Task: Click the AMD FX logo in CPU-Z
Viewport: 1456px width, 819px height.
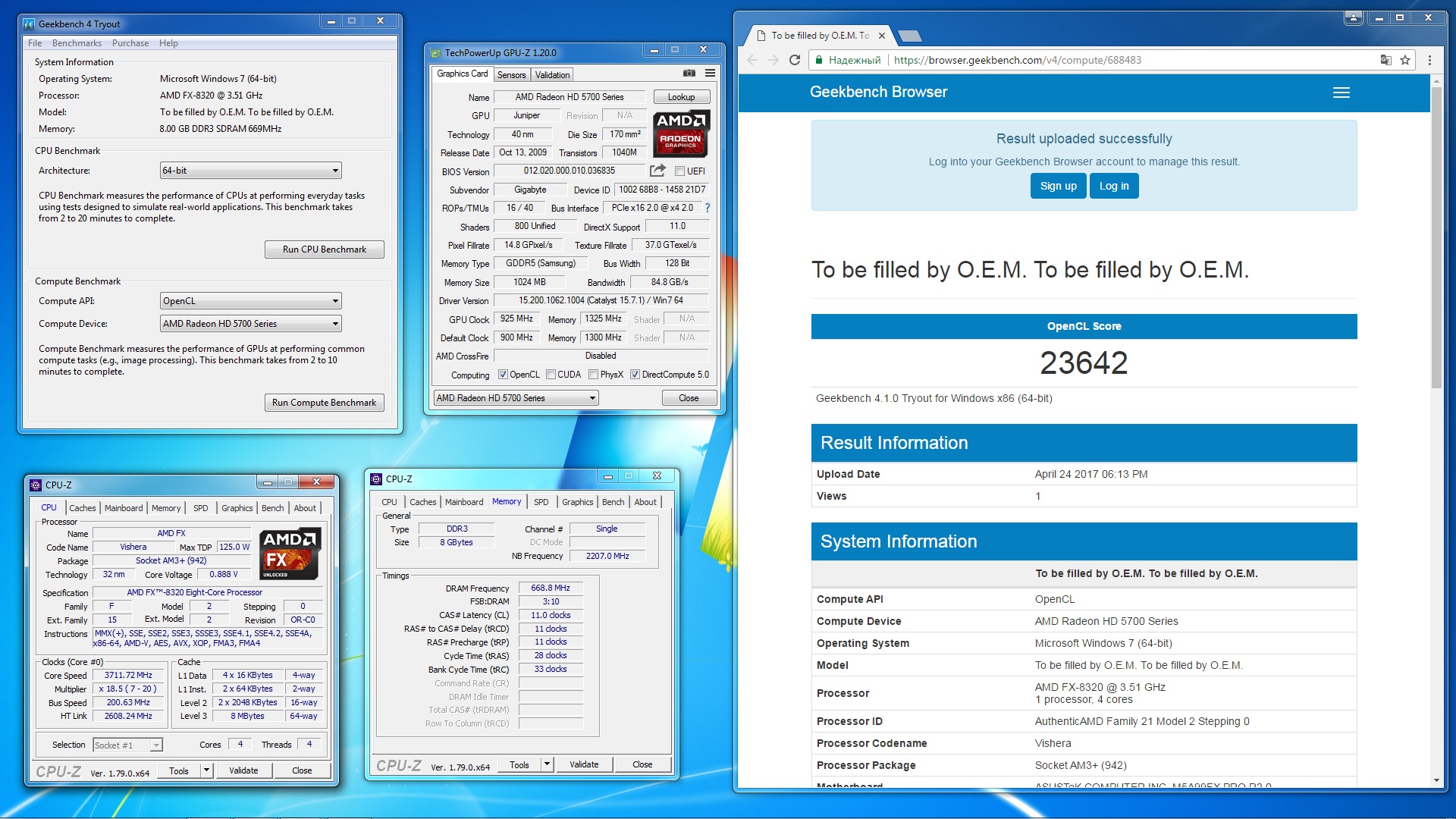Action: point(290,554)
